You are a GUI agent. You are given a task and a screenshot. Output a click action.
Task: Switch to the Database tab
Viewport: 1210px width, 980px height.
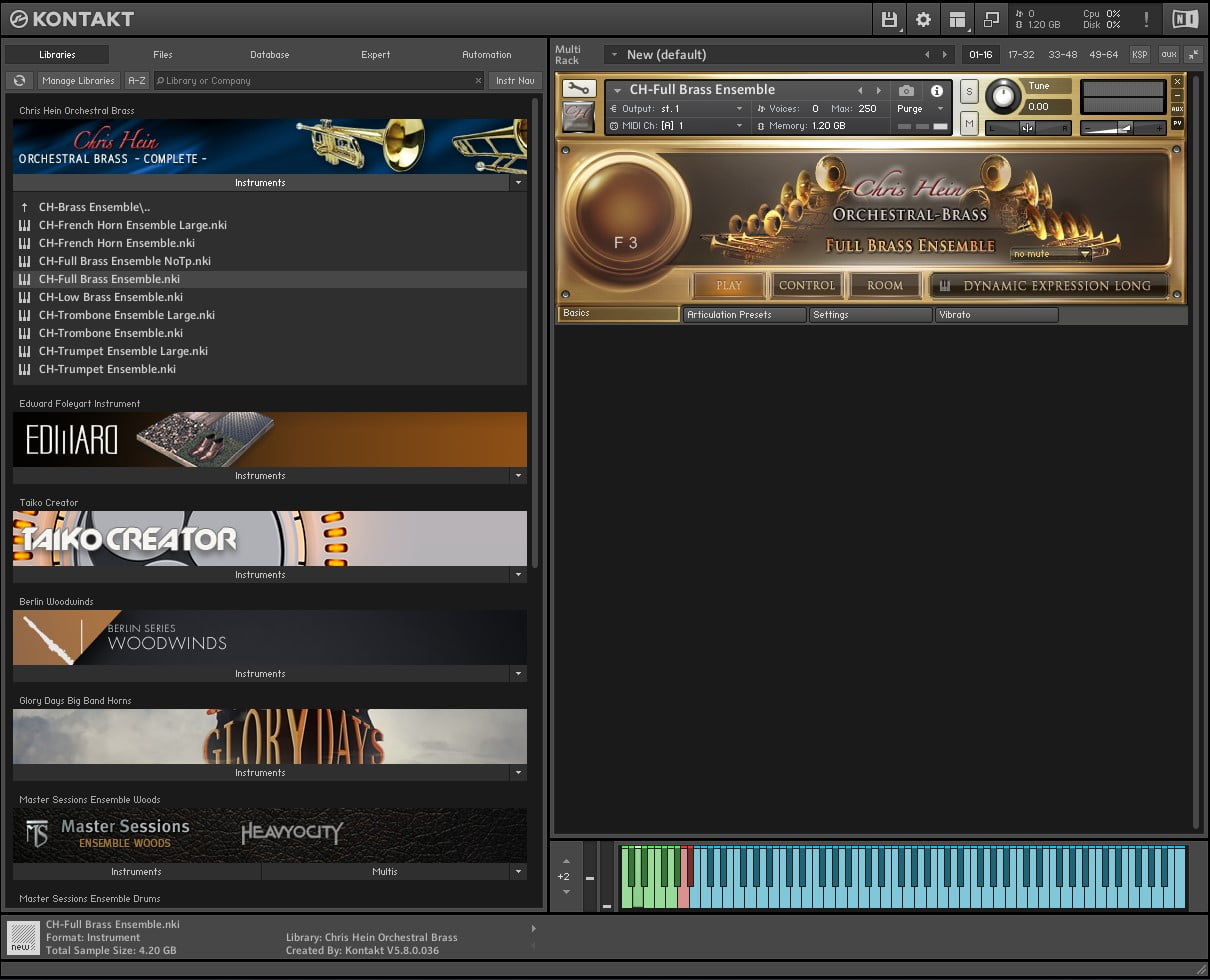click(270, 55)
